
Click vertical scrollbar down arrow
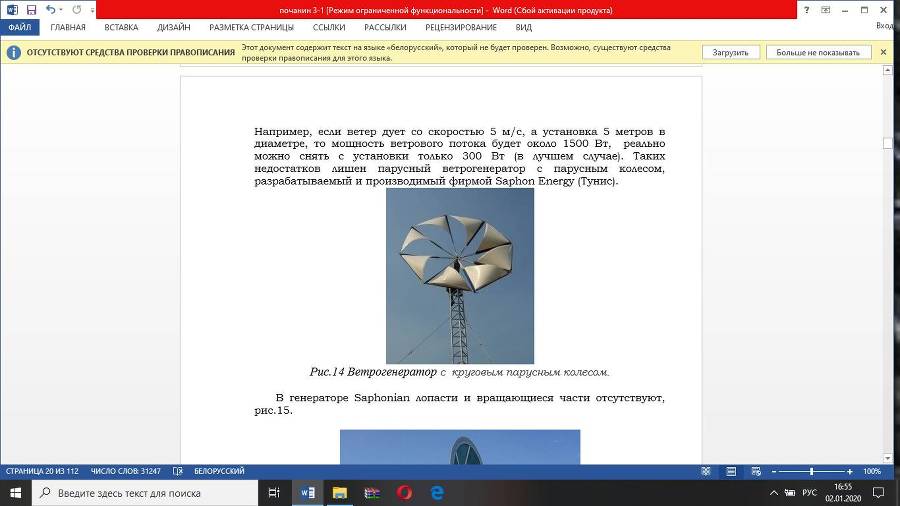pyautogui.click(x=887, y=458)
